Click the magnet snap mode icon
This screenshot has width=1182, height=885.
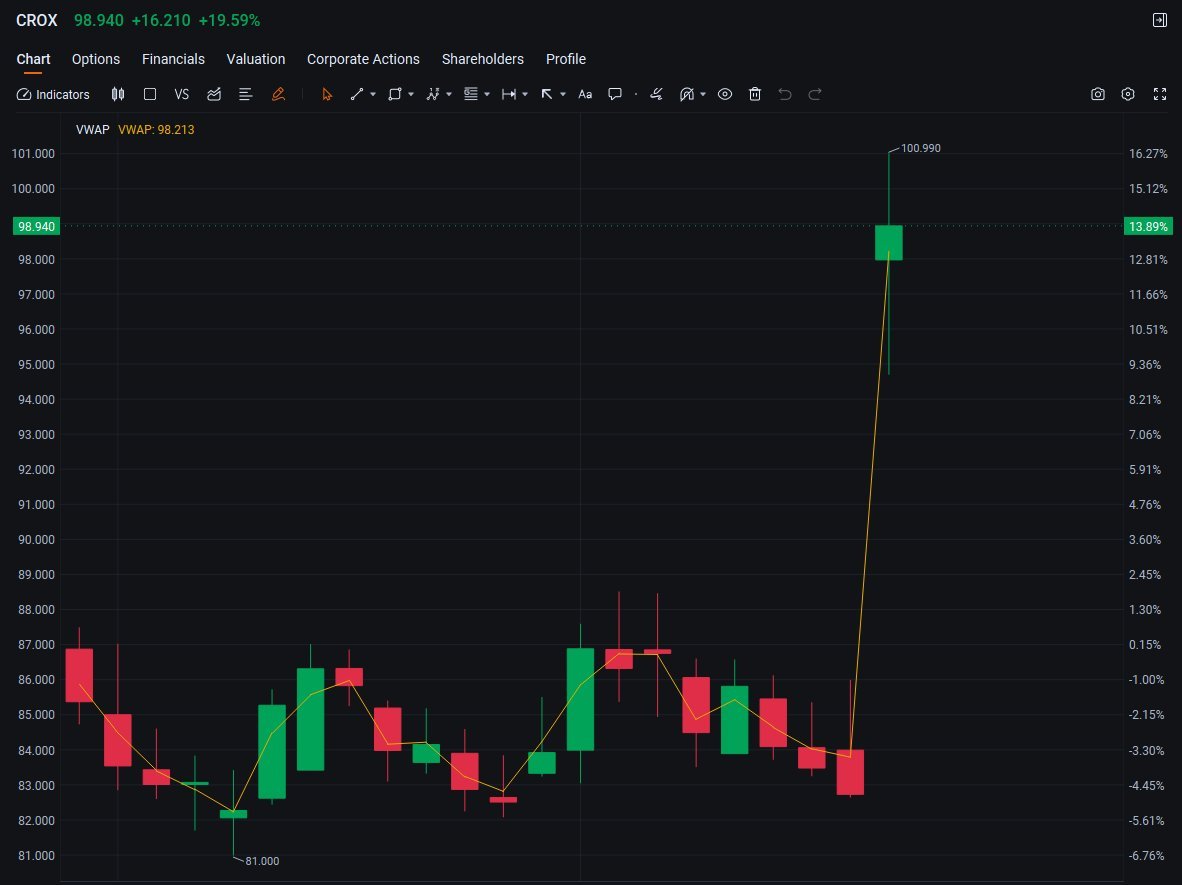click(687, 94)
